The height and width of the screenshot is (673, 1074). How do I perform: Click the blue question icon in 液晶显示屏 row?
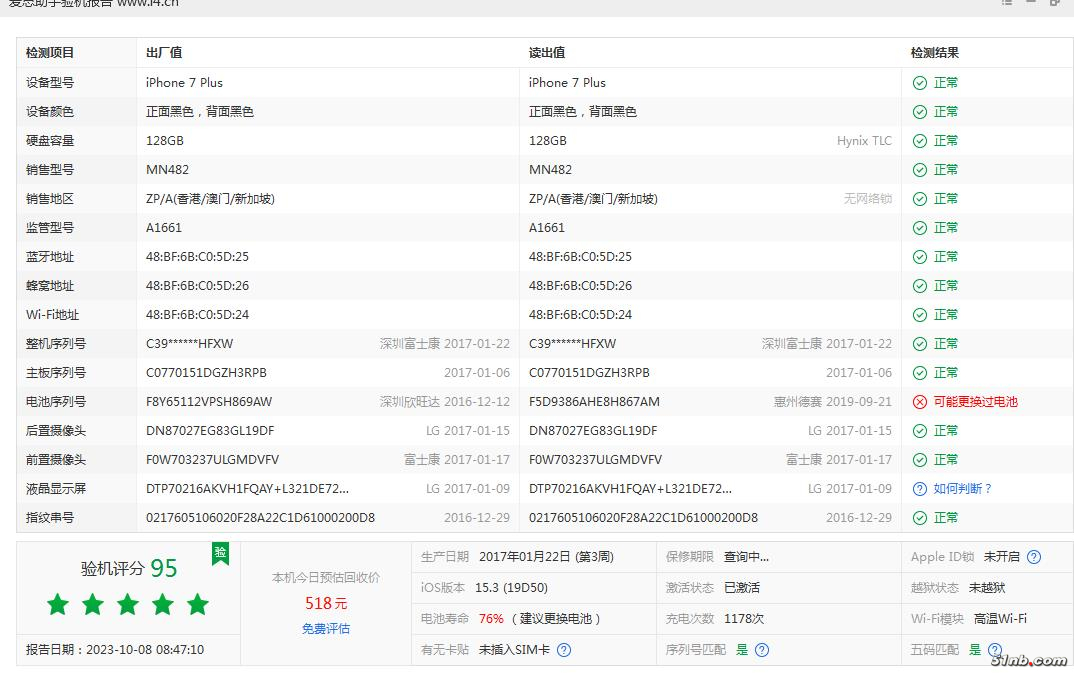point(920,489)
